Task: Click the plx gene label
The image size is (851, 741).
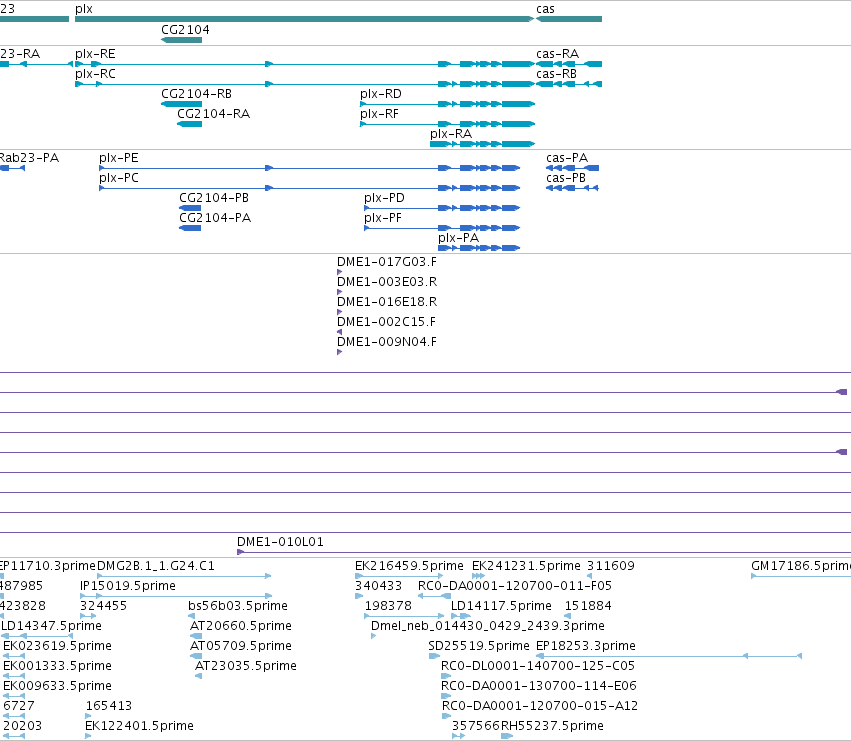Action: click(x=84, y=9)
